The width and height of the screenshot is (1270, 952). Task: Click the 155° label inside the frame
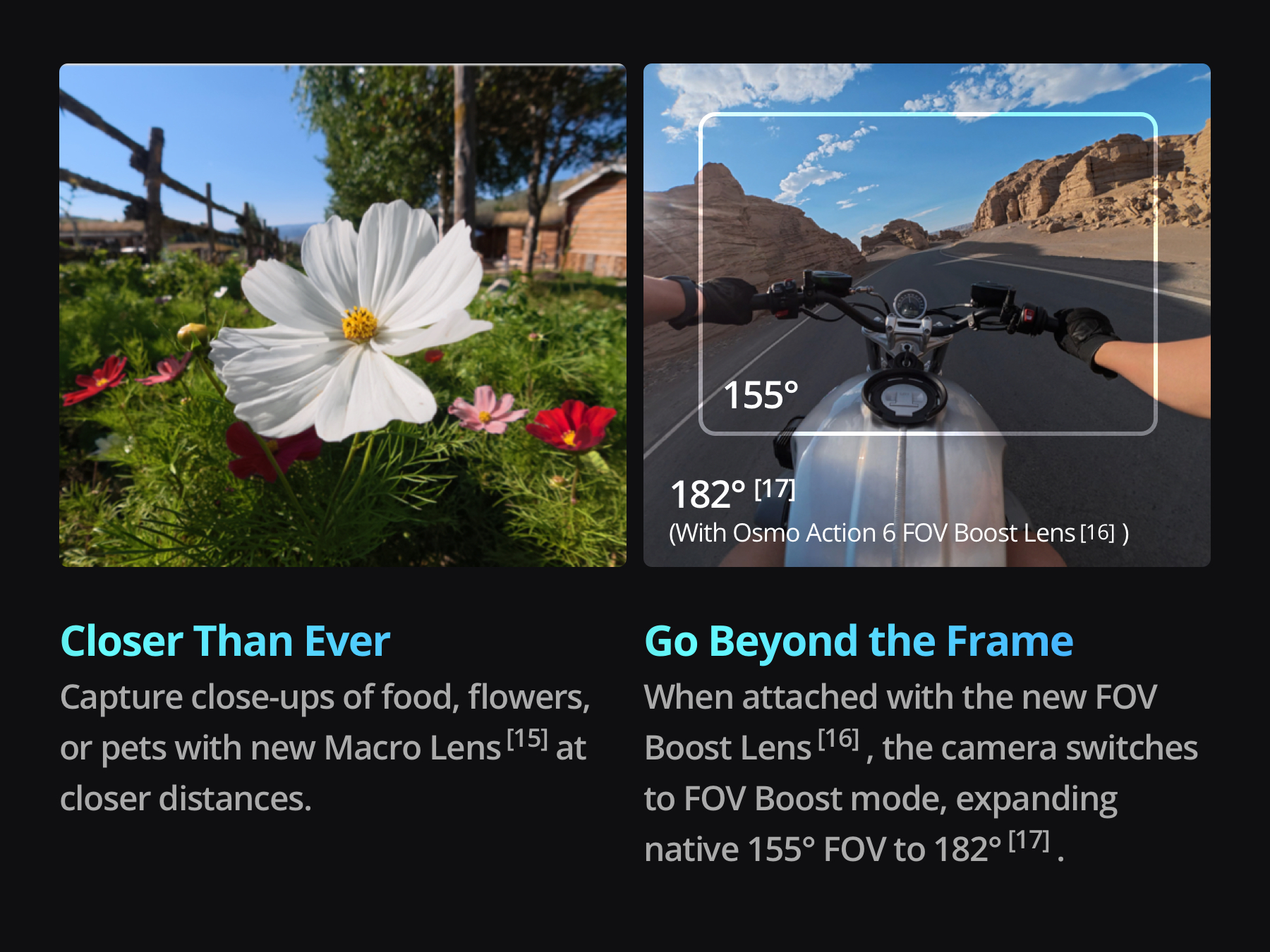[761, 395]
